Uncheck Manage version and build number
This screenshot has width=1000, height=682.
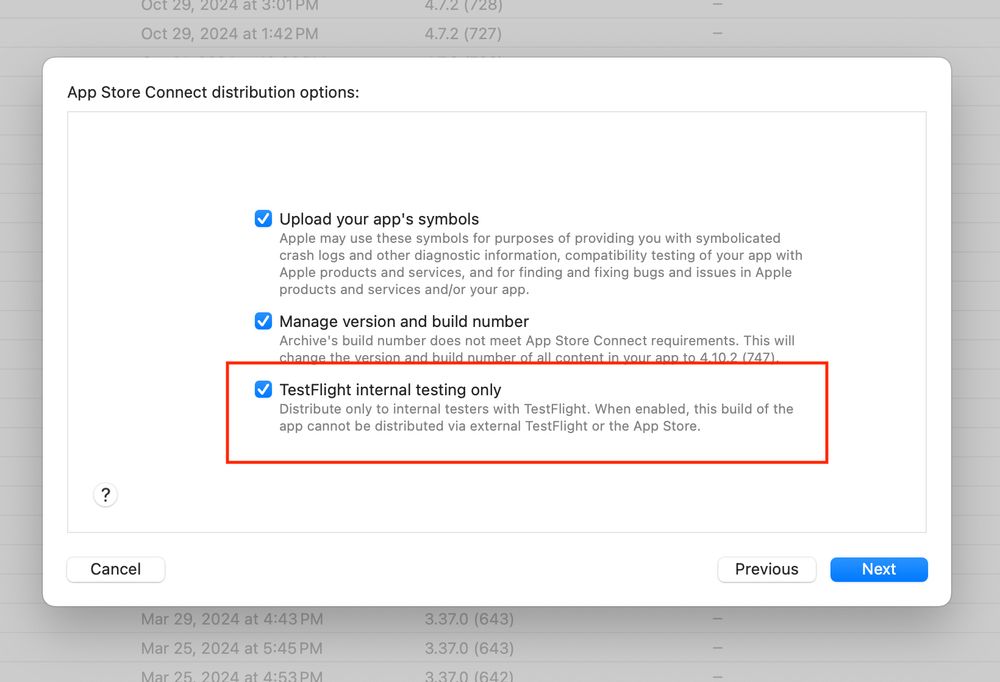coord(263,321)
